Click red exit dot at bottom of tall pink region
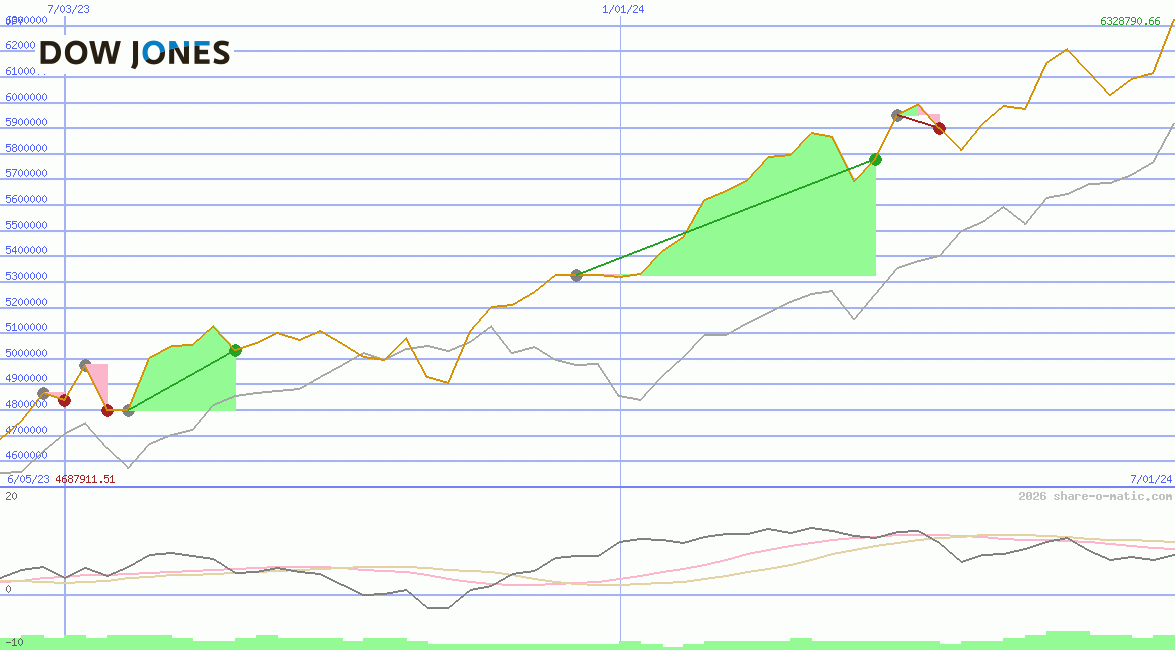Screen dimensions: 1175x650 point(107,410)
